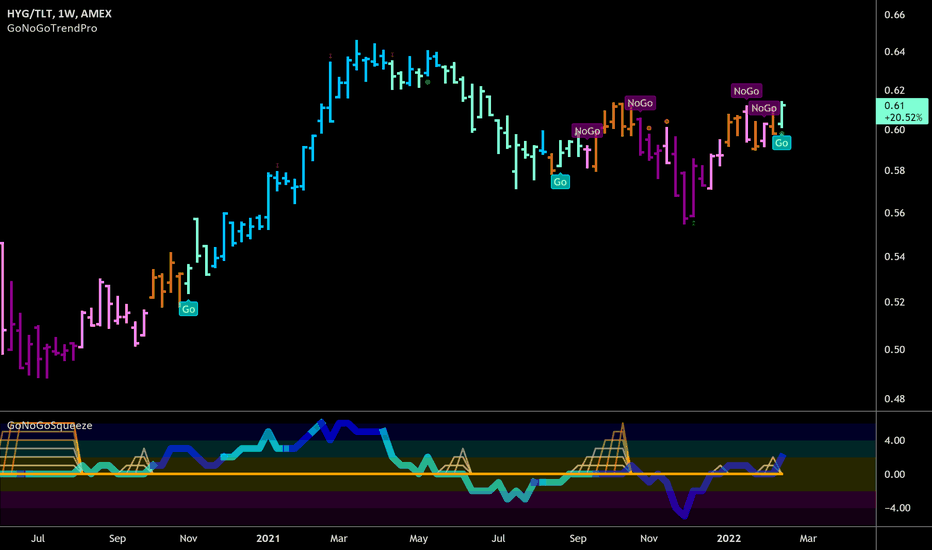The height and width of the screenshot is (550, 932).
Task: Click the first Nov label on time axis
Action: tap(188, 538)
